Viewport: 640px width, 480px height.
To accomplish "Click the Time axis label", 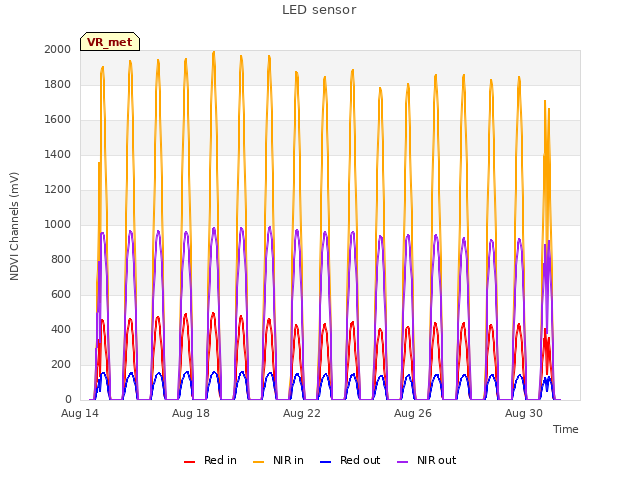I will click(565, 429).
